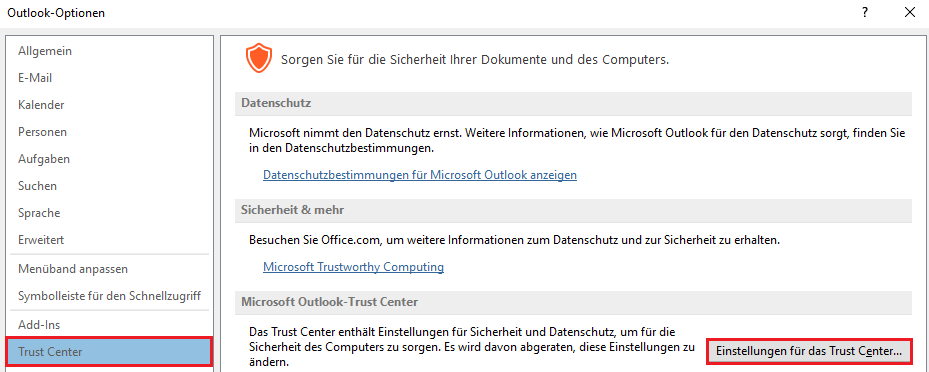Open help with the question mark icon
The height and width of the screenshot is (372, 929).
pos(865,12)
